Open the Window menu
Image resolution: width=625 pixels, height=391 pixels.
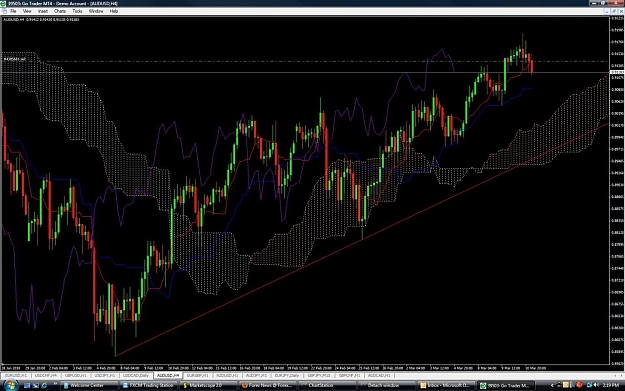tap(96, 11)
